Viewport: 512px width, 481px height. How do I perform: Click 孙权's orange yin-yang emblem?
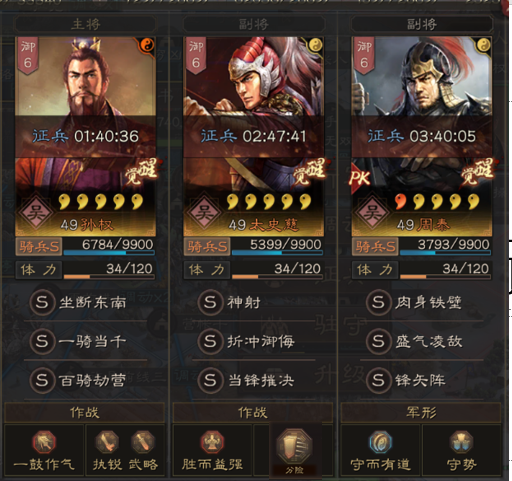[x=147, y=45]
